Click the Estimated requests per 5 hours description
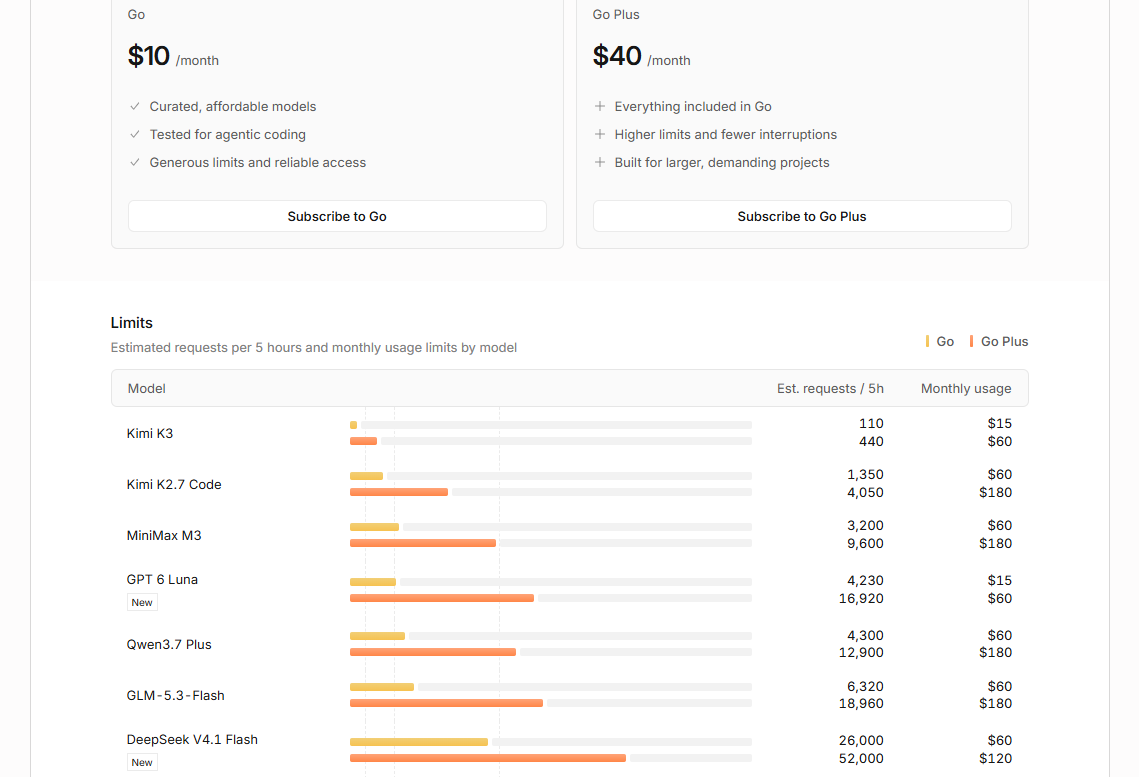Viewport: 1139px width, 777px height. point(314,348)
